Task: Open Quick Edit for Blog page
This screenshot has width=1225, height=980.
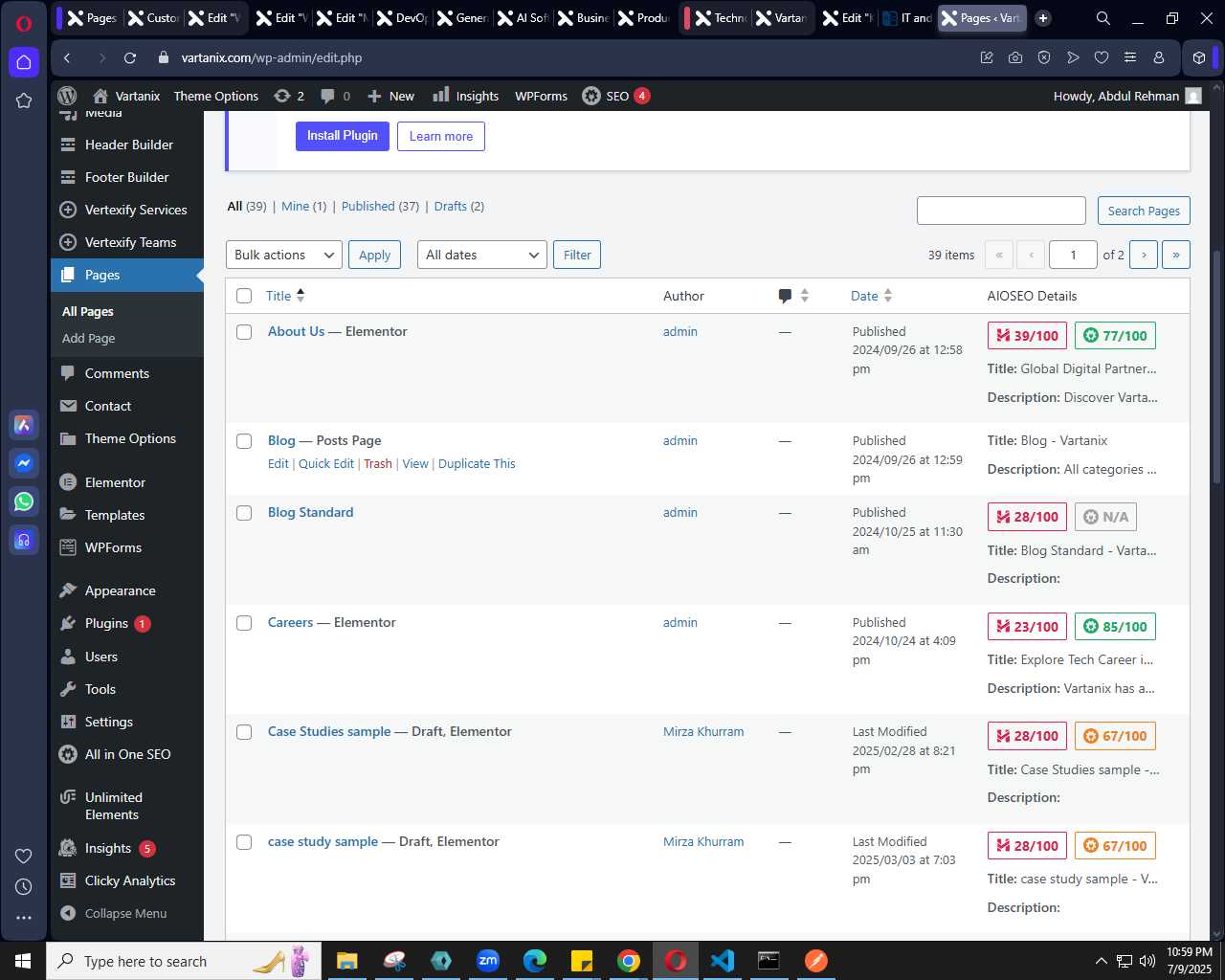Action: (326, 463)
